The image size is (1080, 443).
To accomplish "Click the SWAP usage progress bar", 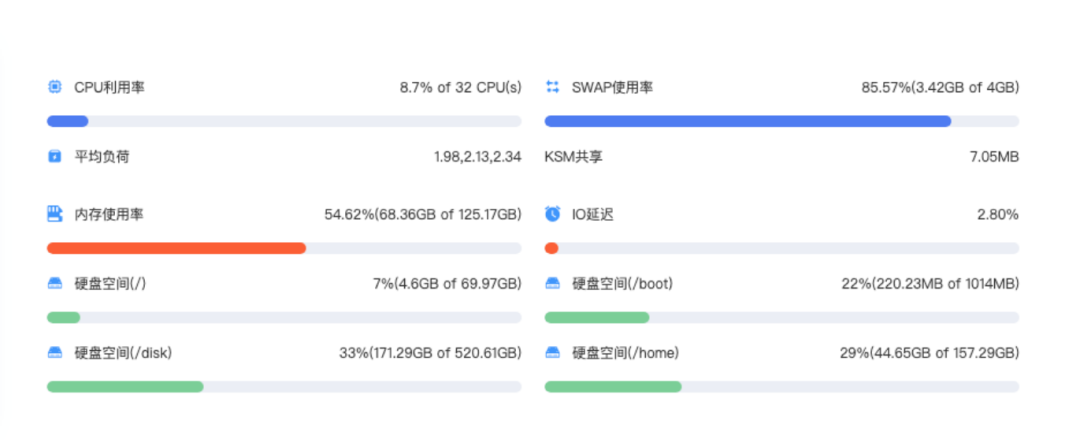I will pos(747,121).
